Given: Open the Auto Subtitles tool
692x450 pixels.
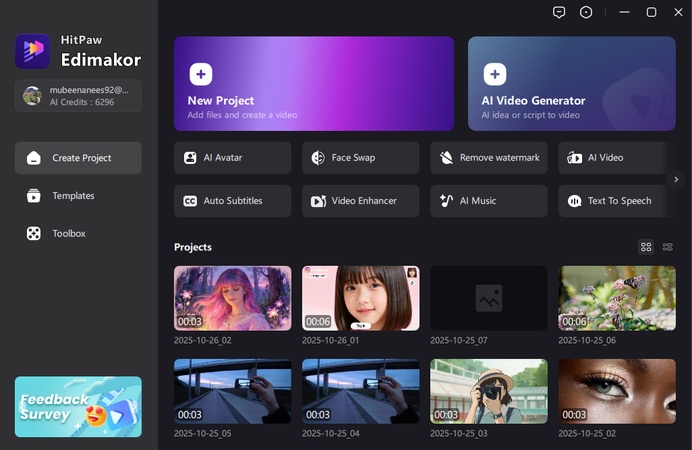Looking at the screenshot, I should coord(232,201).
